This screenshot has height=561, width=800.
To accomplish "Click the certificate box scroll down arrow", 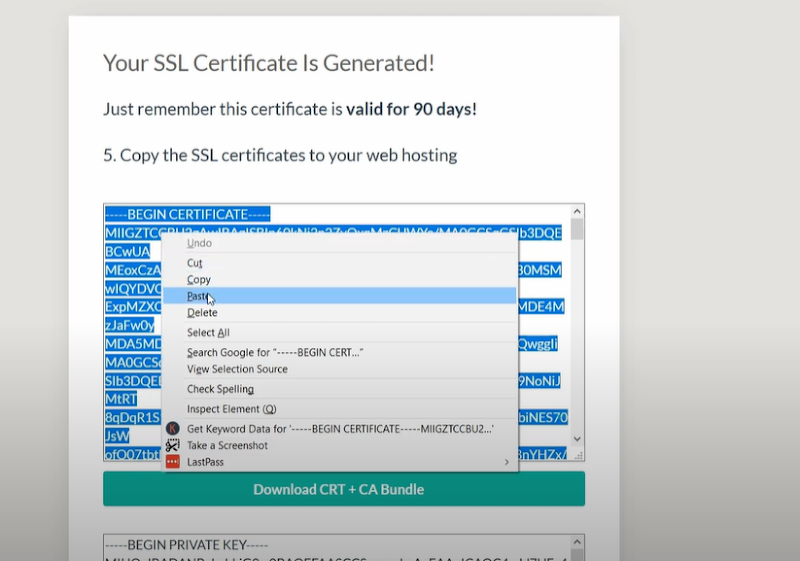I will 577,439.
